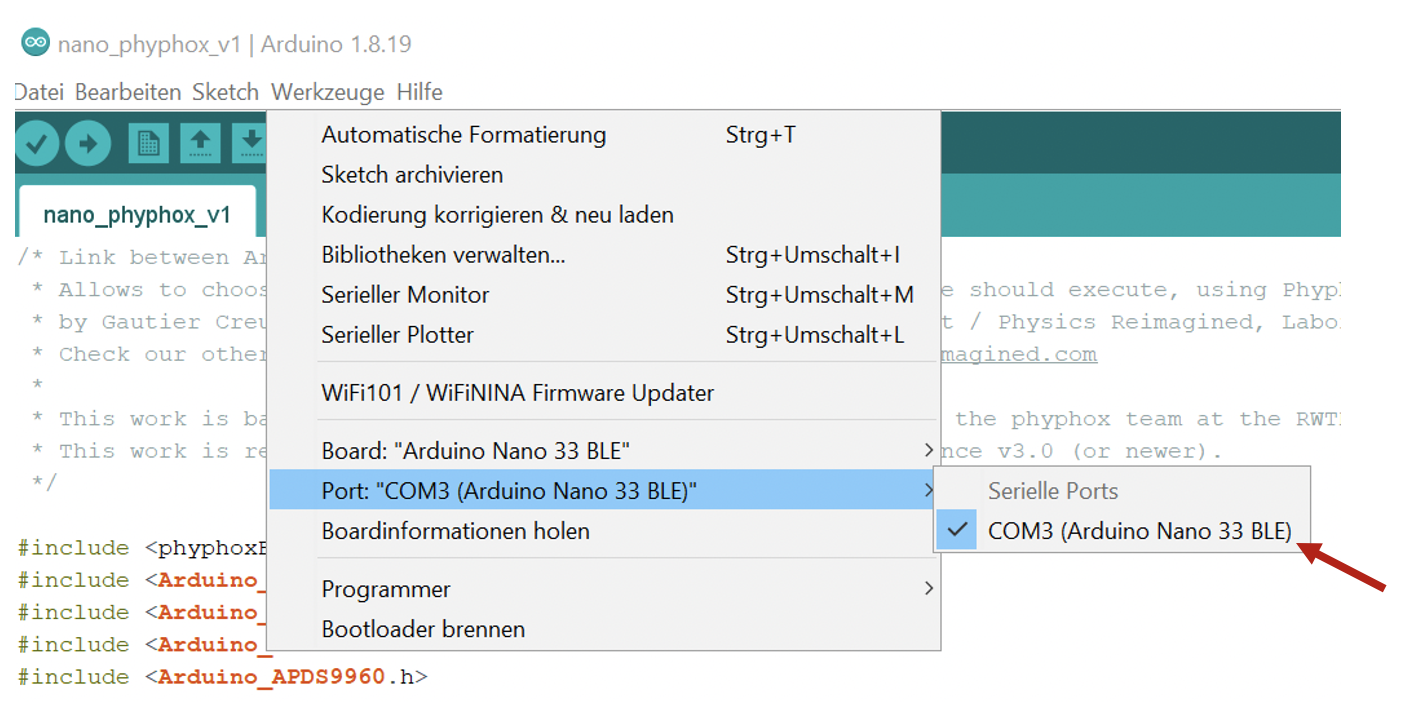Image resolution: width=1414 pixels, height=702 pixels.
Task: Open the Datei menu
Action: point(37,92)
